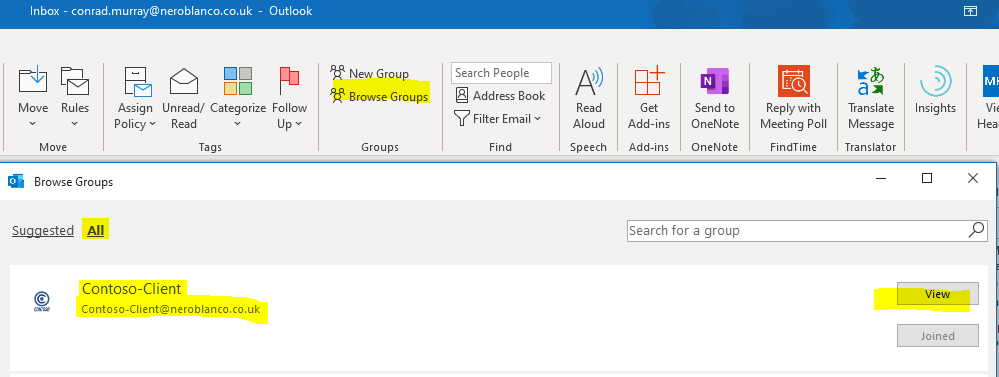Switch to the Suggested groups tab
This screenshot has height=377, width=999.
[43, 231]
